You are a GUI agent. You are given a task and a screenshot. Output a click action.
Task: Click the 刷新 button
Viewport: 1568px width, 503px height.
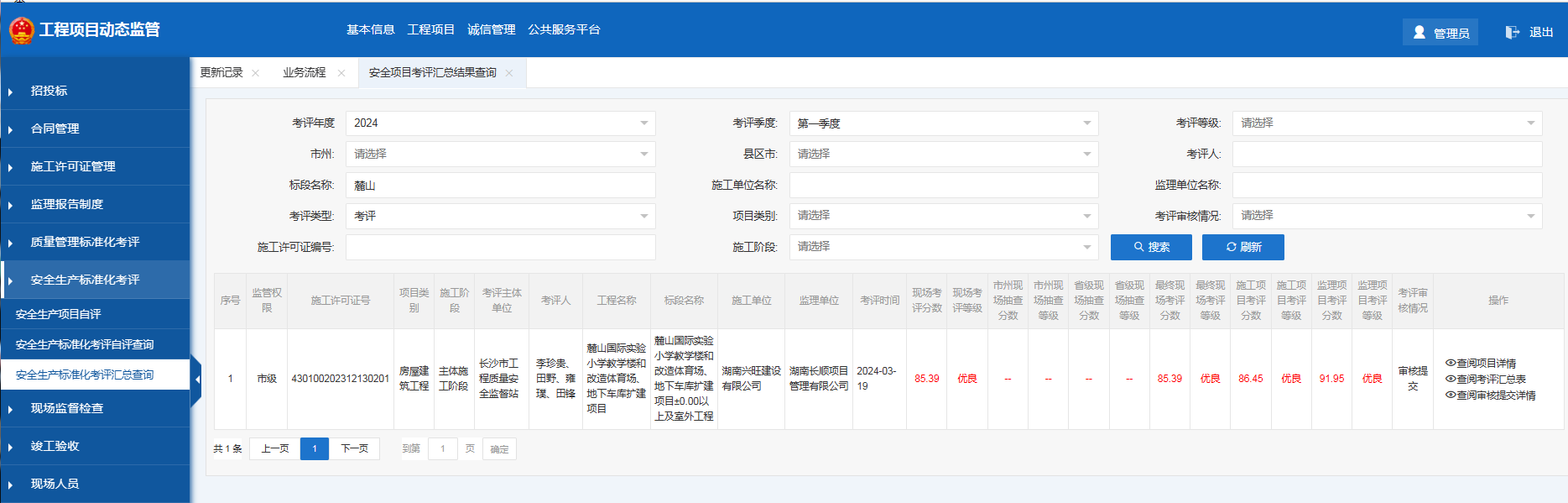1242,247
